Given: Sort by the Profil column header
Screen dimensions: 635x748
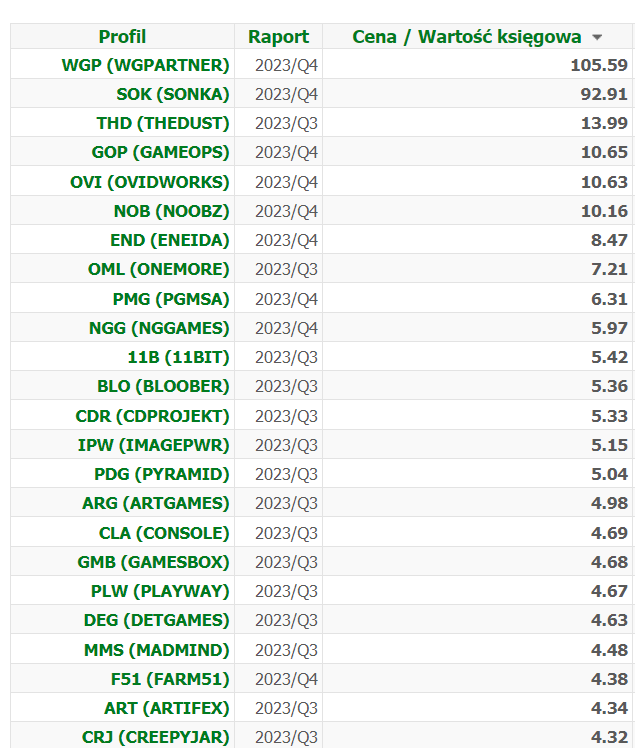Looking at the screenshot, I should (122, 37).
